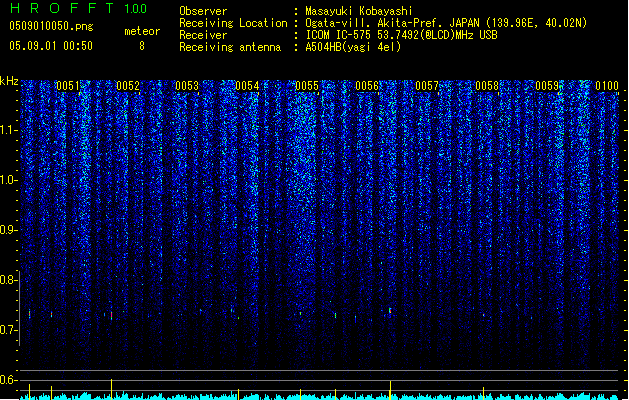Click the 0055 time marker
629x400 pixels.
pos(307,86)
